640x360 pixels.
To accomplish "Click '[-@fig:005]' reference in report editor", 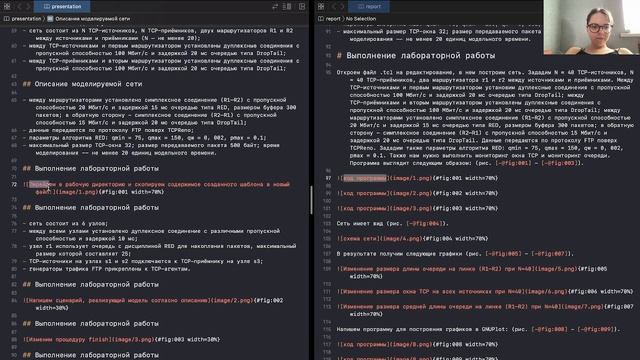I will pyautogui.click(x=503, y=253).
